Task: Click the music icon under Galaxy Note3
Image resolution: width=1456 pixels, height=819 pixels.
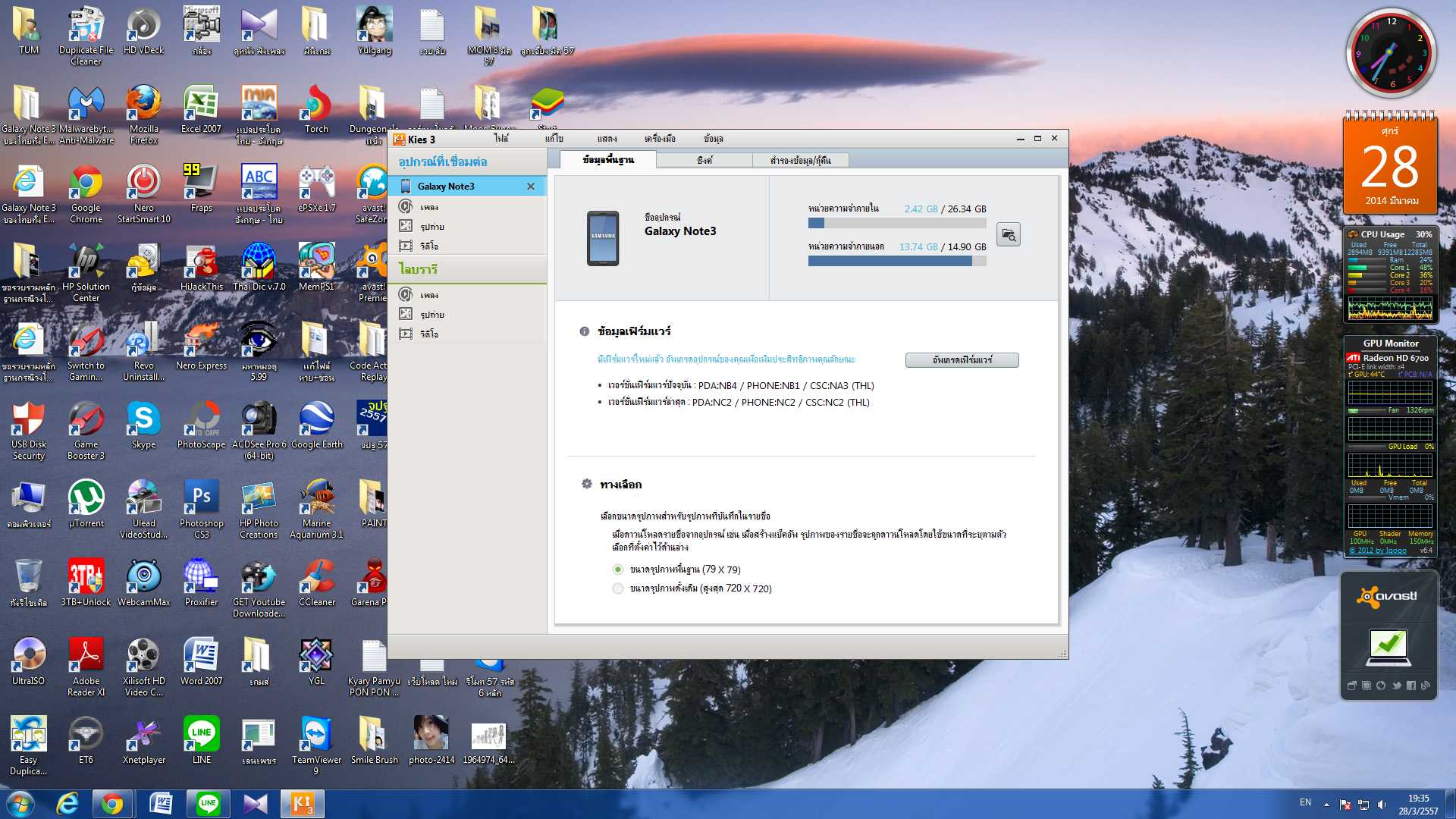Action: tap(406, 207)
